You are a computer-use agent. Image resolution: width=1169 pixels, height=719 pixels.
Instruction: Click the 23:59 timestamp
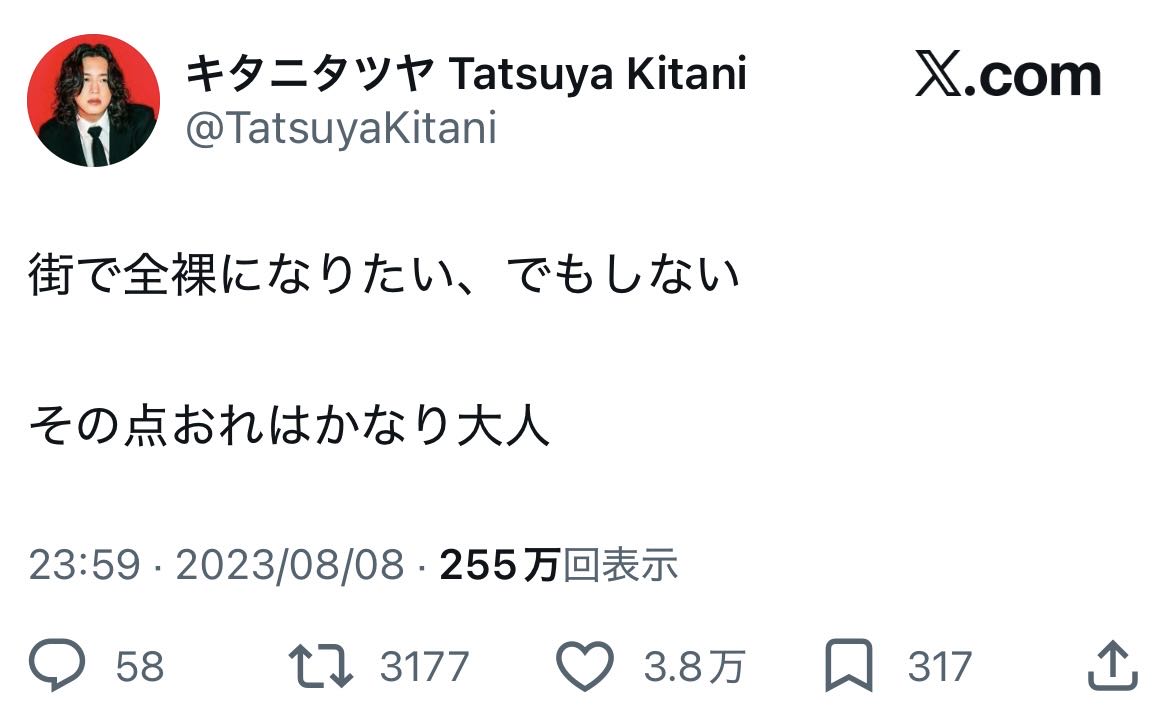(x=84, y=566)
